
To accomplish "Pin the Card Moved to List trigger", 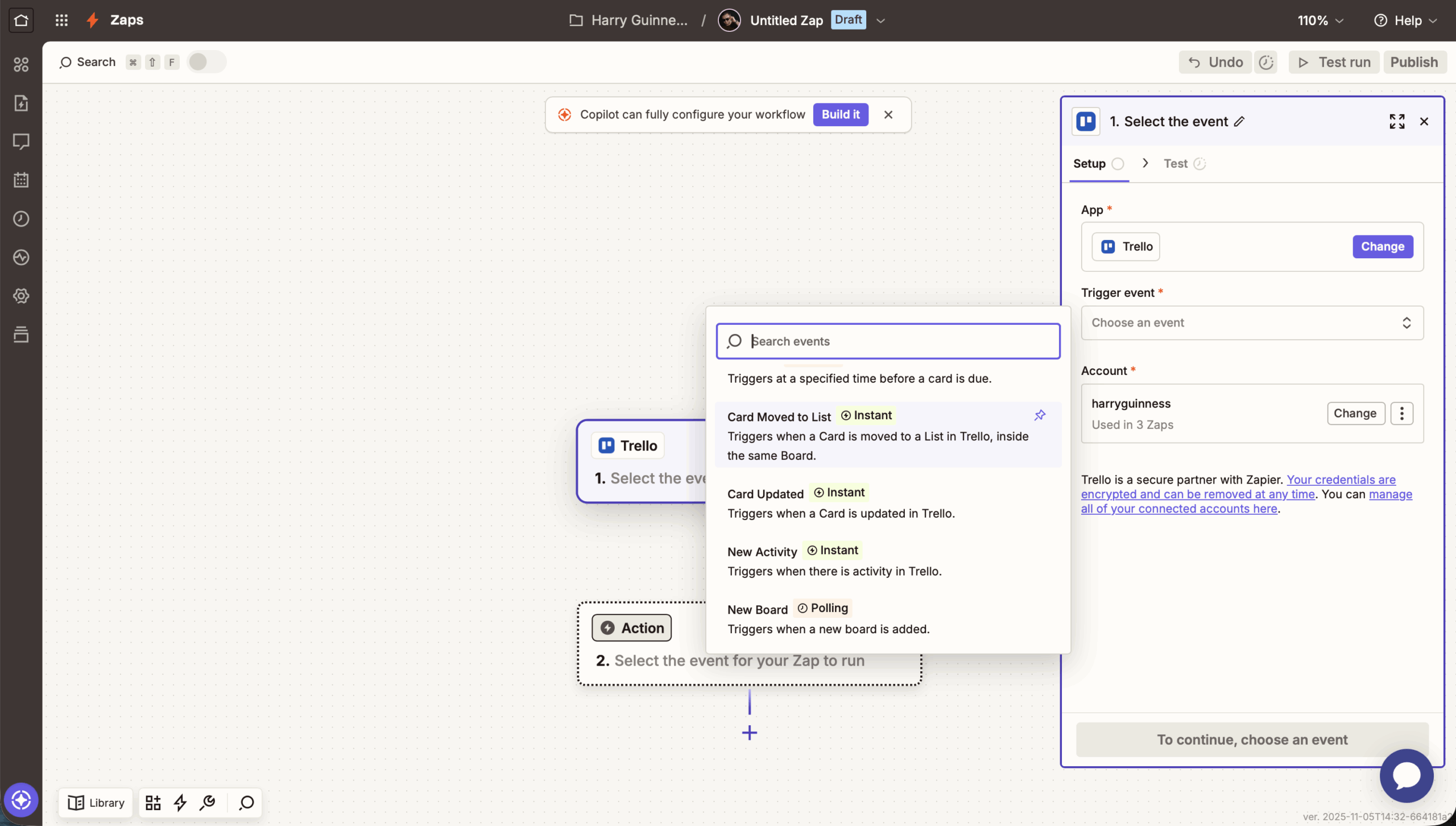I will (x=1040, y=415).
